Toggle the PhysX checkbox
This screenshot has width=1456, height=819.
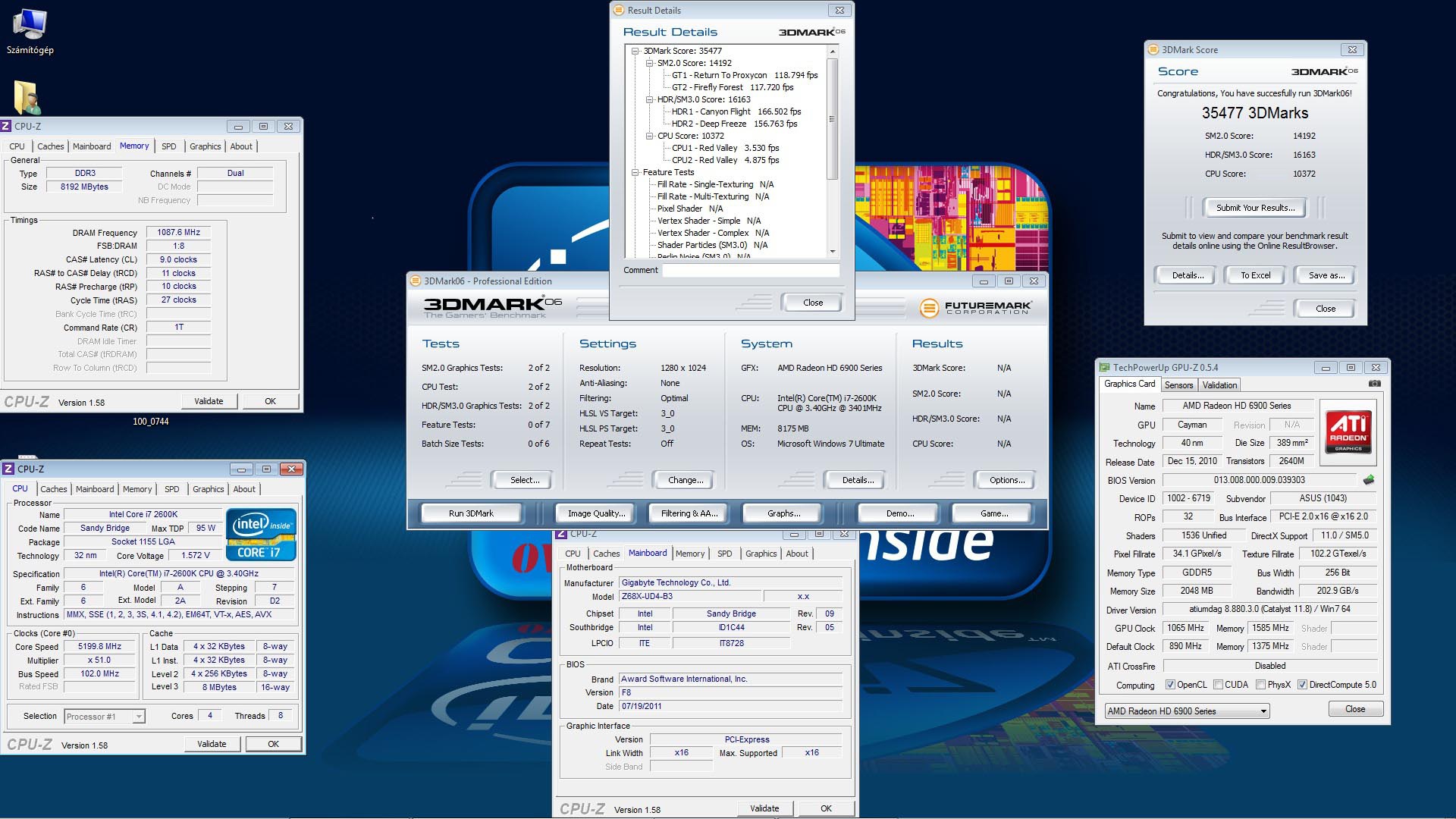coord(1260,685)
